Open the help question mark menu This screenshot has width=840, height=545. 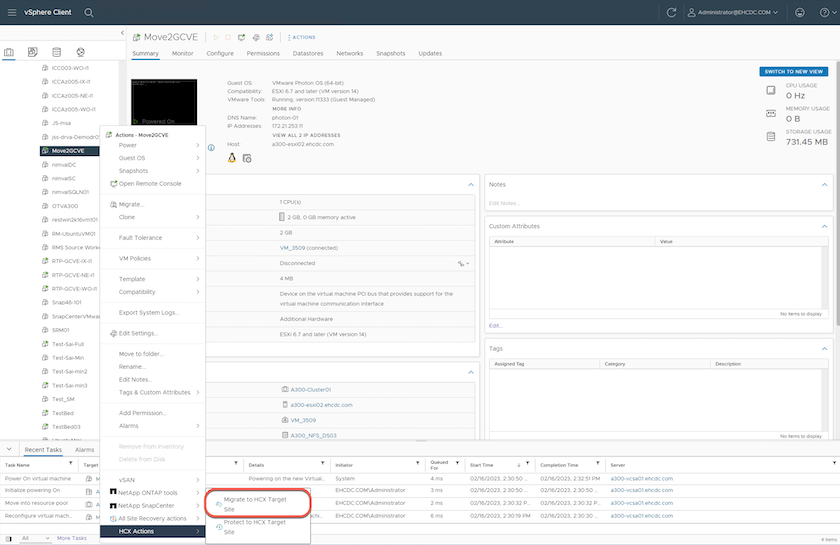(x=826, y=12)
